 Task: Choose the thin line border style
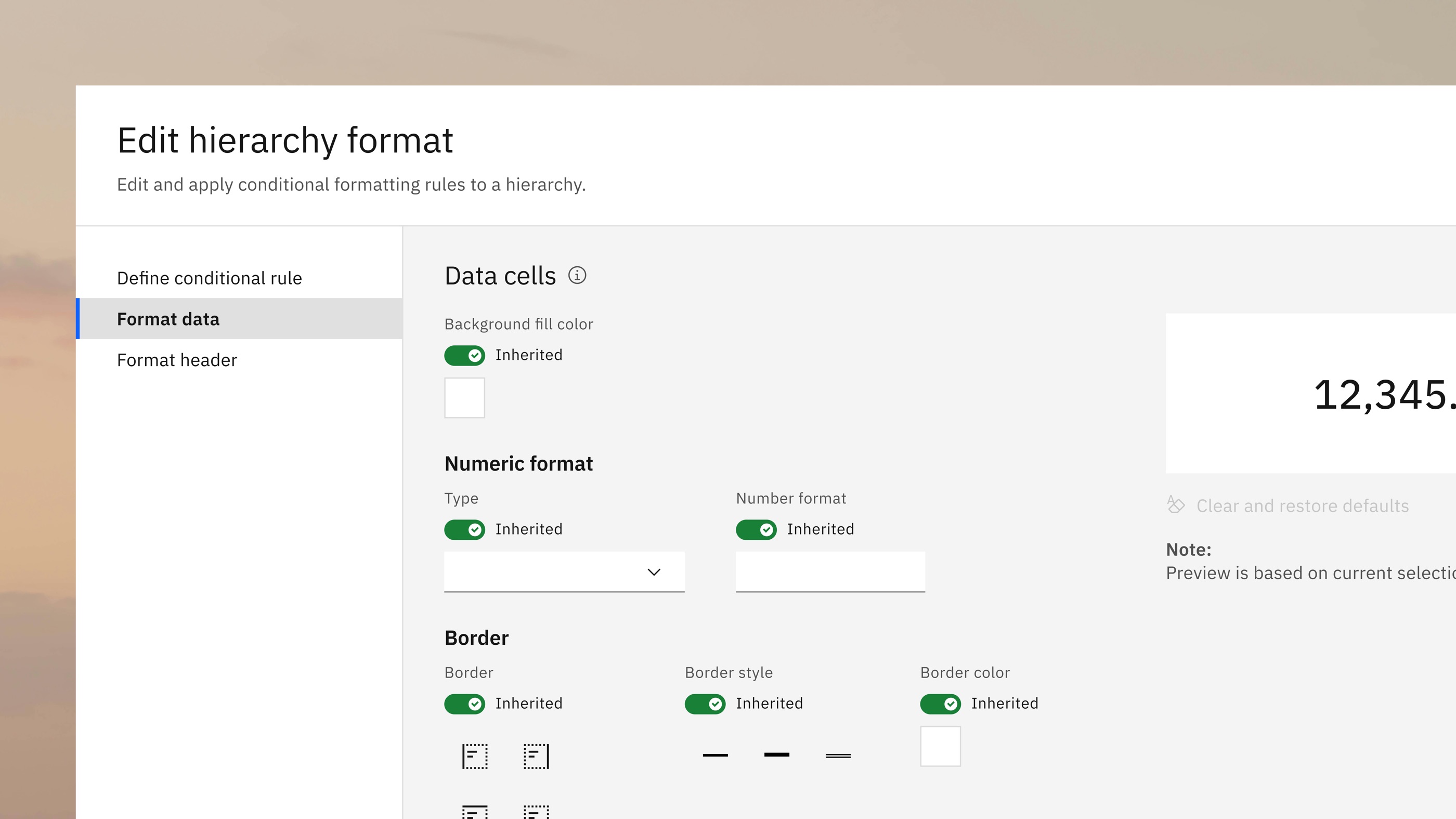click(715, 755)
